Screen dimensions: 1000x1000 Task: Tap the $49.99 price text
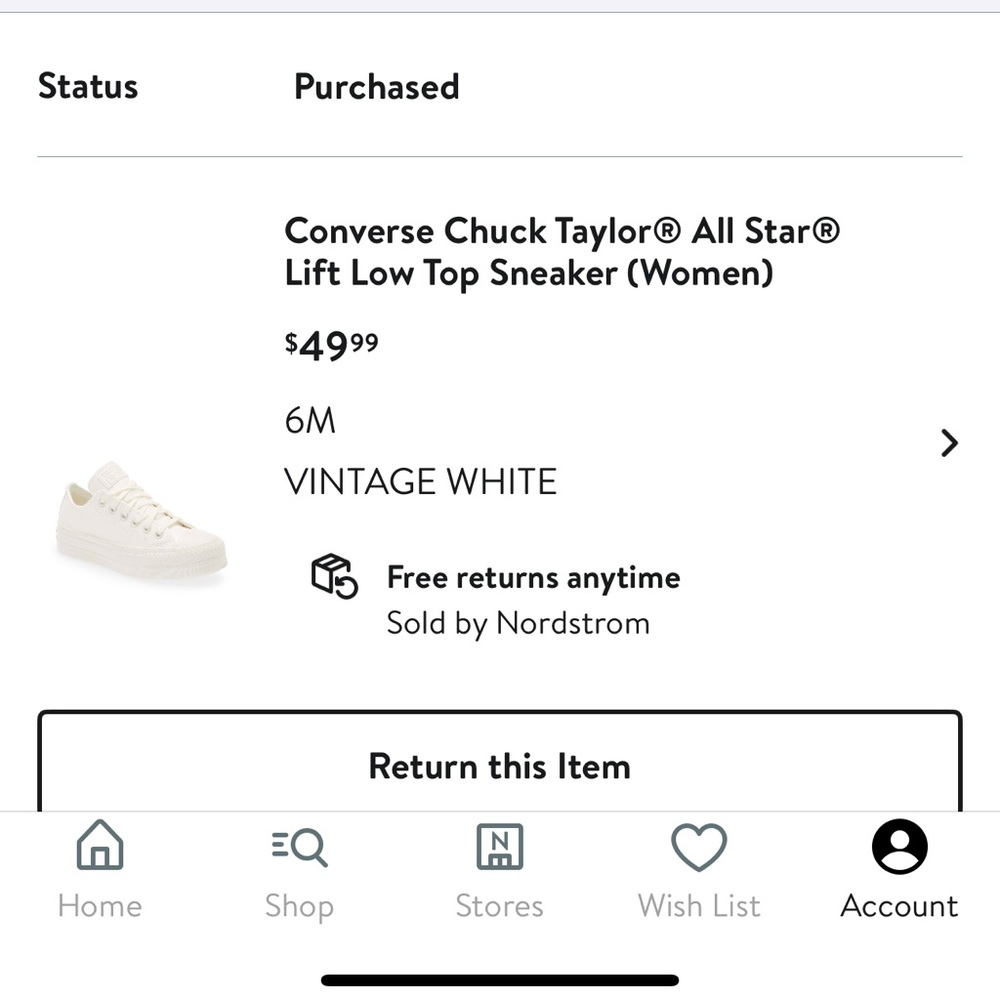[x=331, y=343]
